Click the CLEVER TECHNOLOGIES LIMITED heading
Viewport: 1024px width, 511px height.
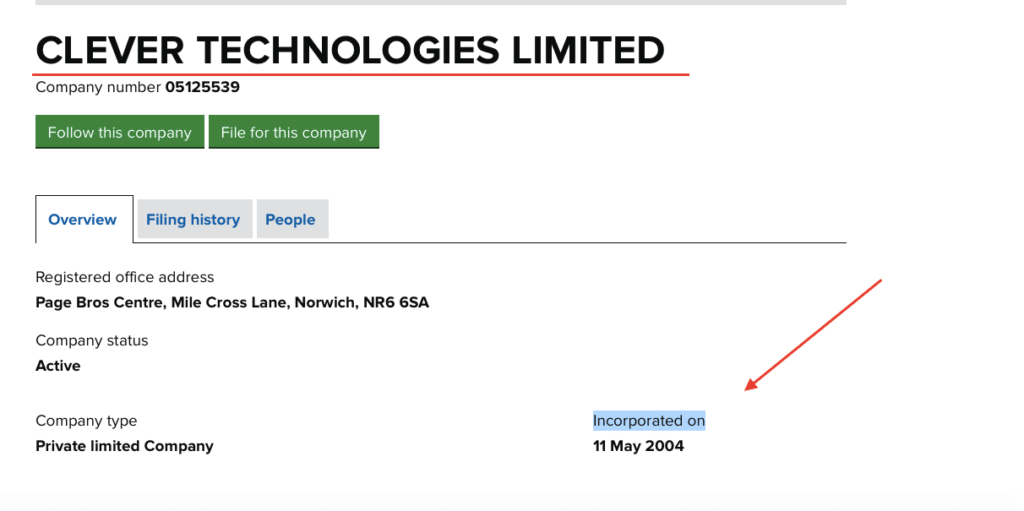tap(350, 50)
